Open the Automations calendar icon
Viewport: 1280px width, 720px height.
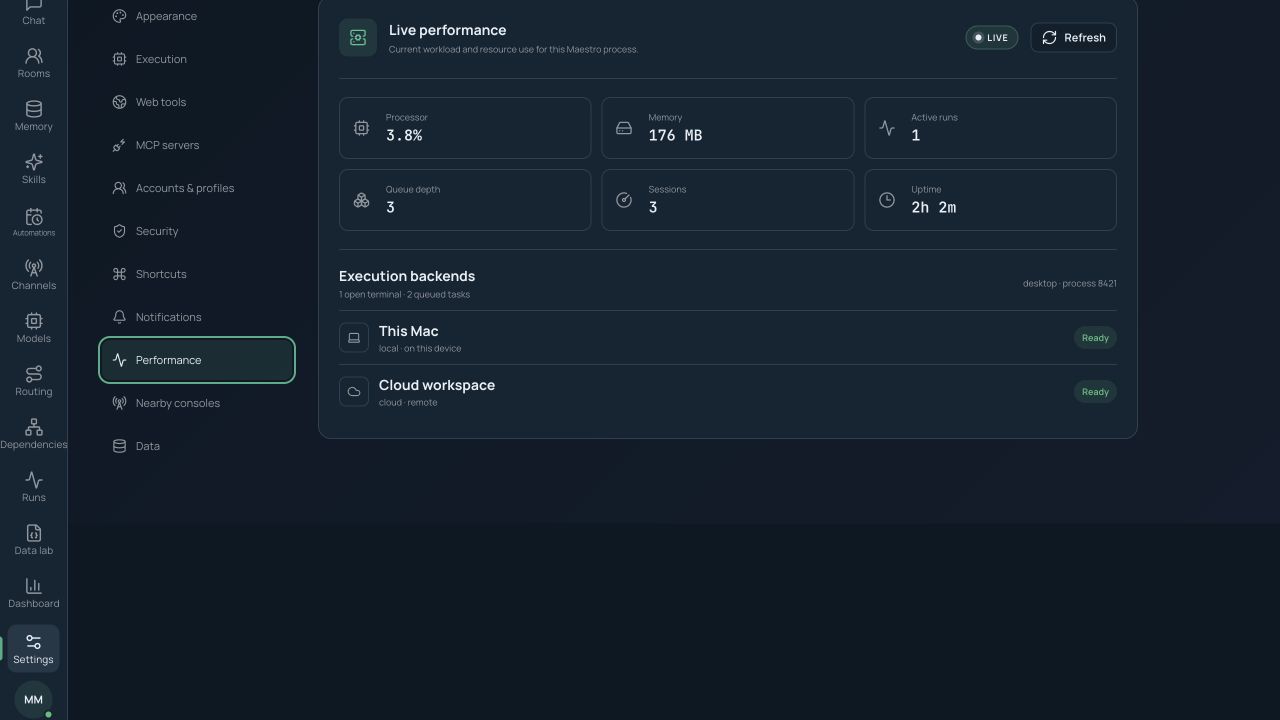33,216
